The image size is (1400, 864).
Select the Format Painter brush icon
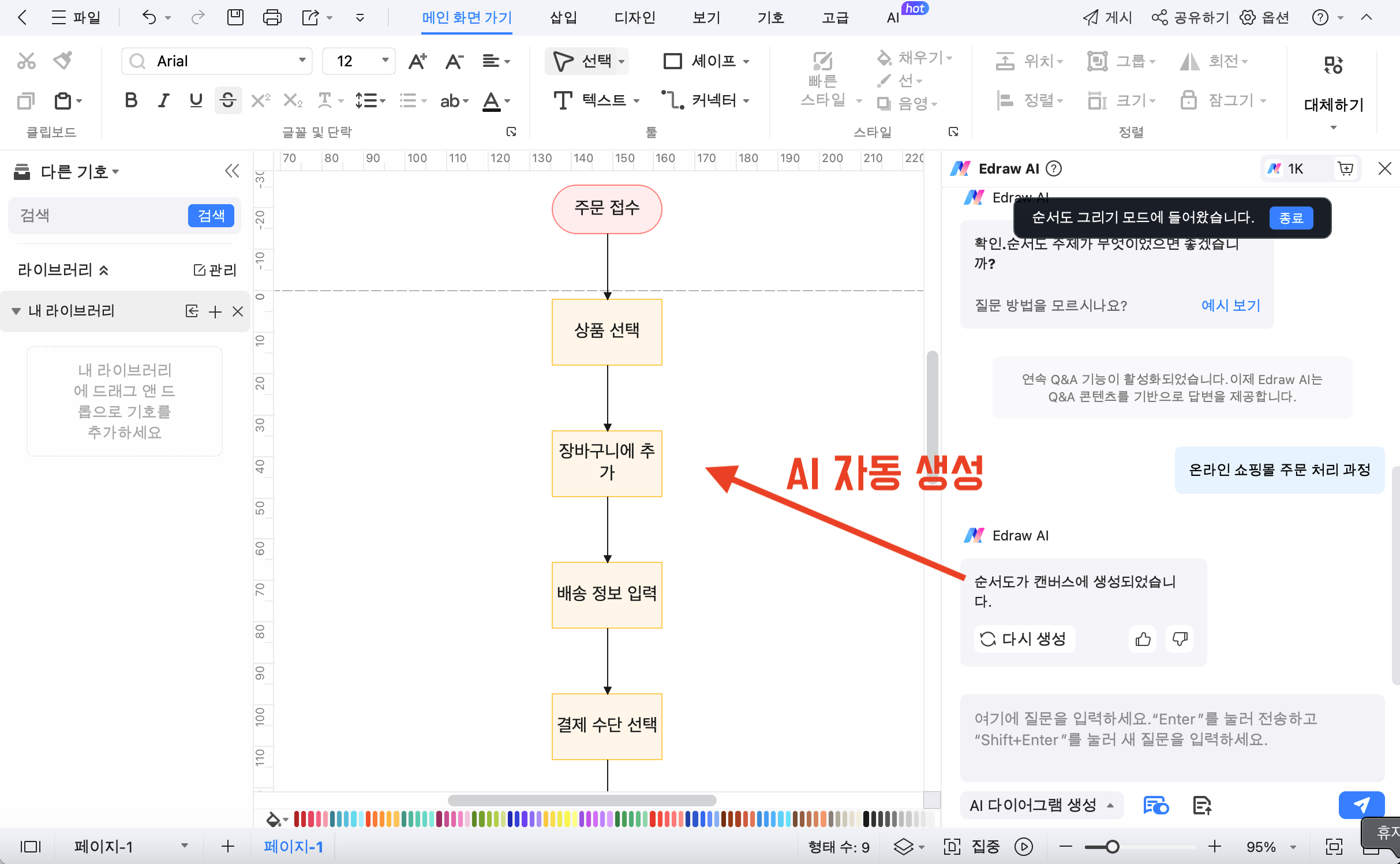(x=63, y=61)
